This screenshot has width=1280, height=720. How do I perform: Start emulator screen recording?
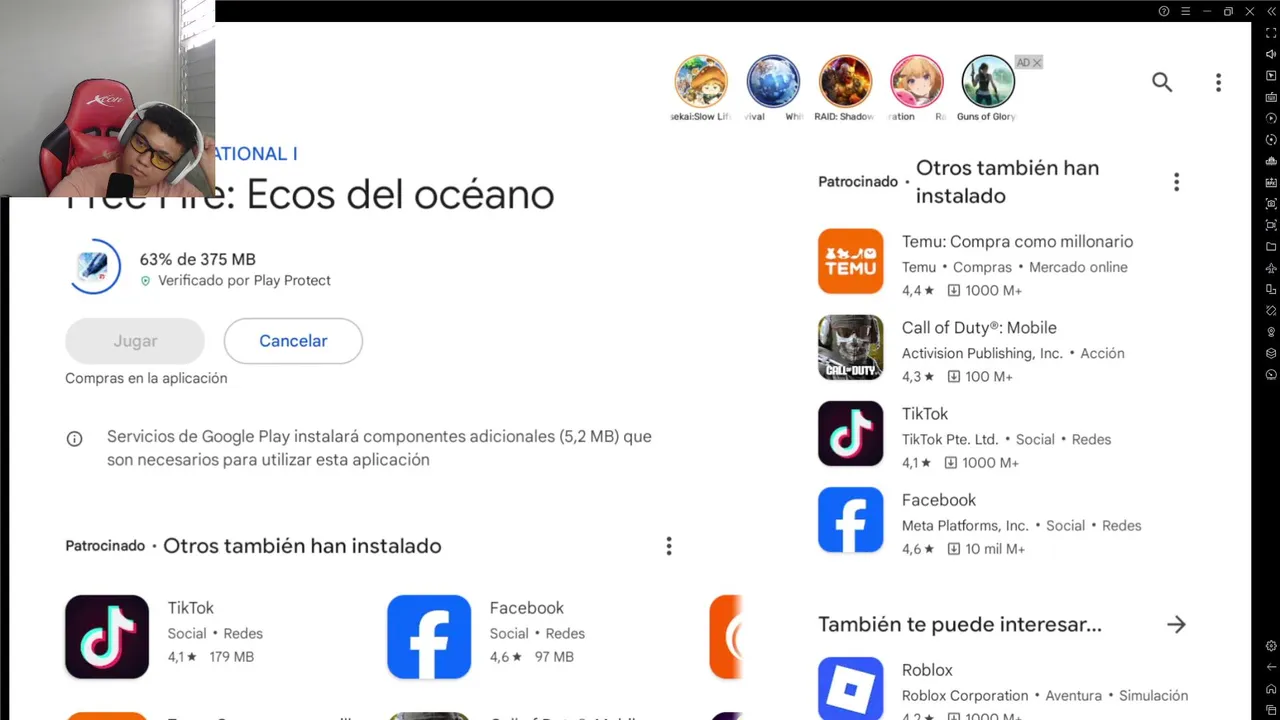[1271, 226]
